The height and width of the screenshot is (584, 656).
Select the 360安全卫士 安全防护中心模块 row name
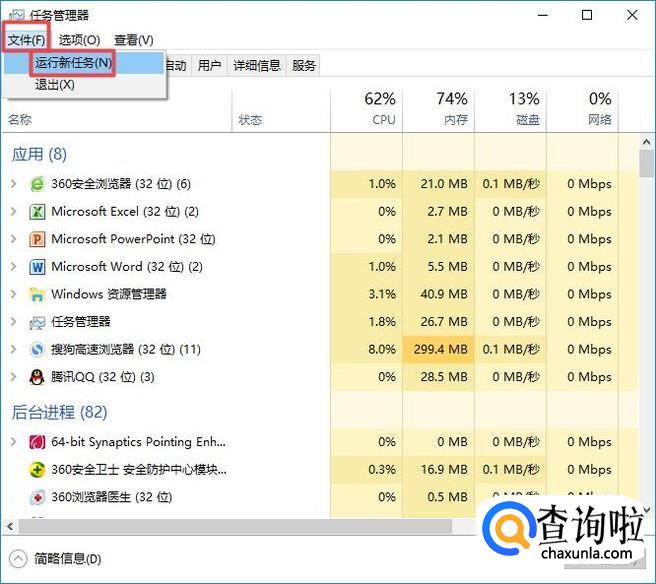(139, 469)
